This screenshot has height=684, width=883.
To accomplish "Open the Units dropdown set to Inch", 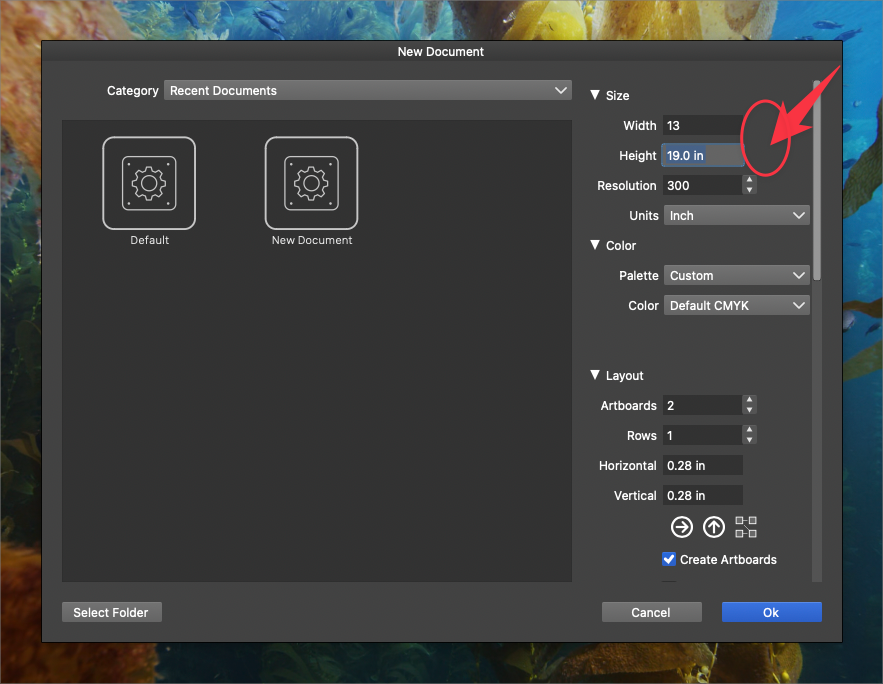I will pos(736,216).
